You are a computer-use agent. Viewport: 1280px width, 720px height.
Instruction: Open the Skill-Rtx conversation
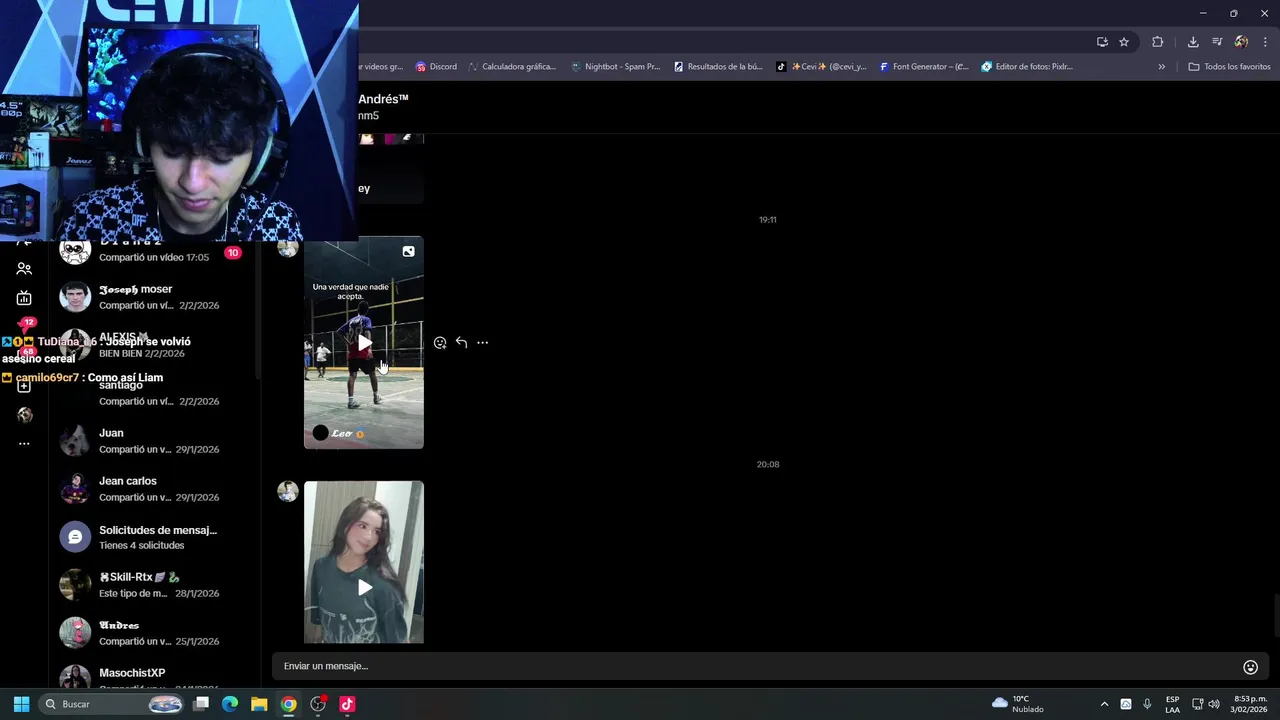(x=155, y=585)
